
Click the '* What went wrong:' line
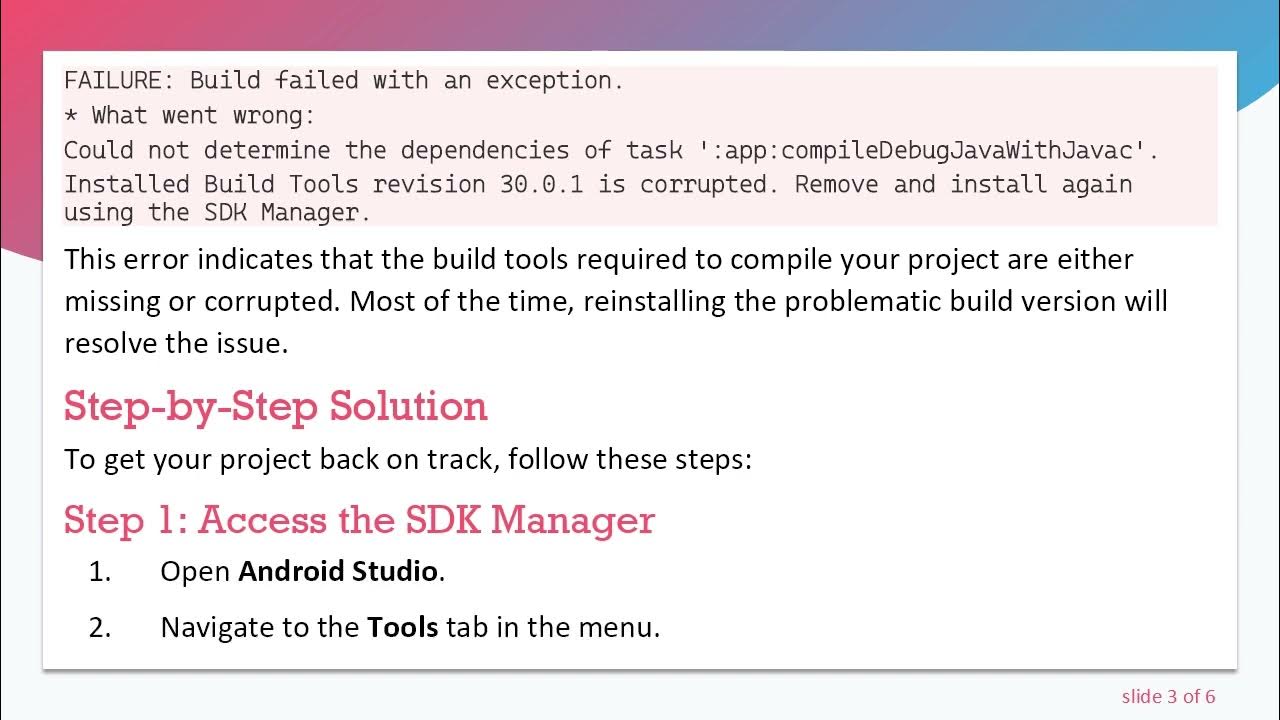click(189, 116)
